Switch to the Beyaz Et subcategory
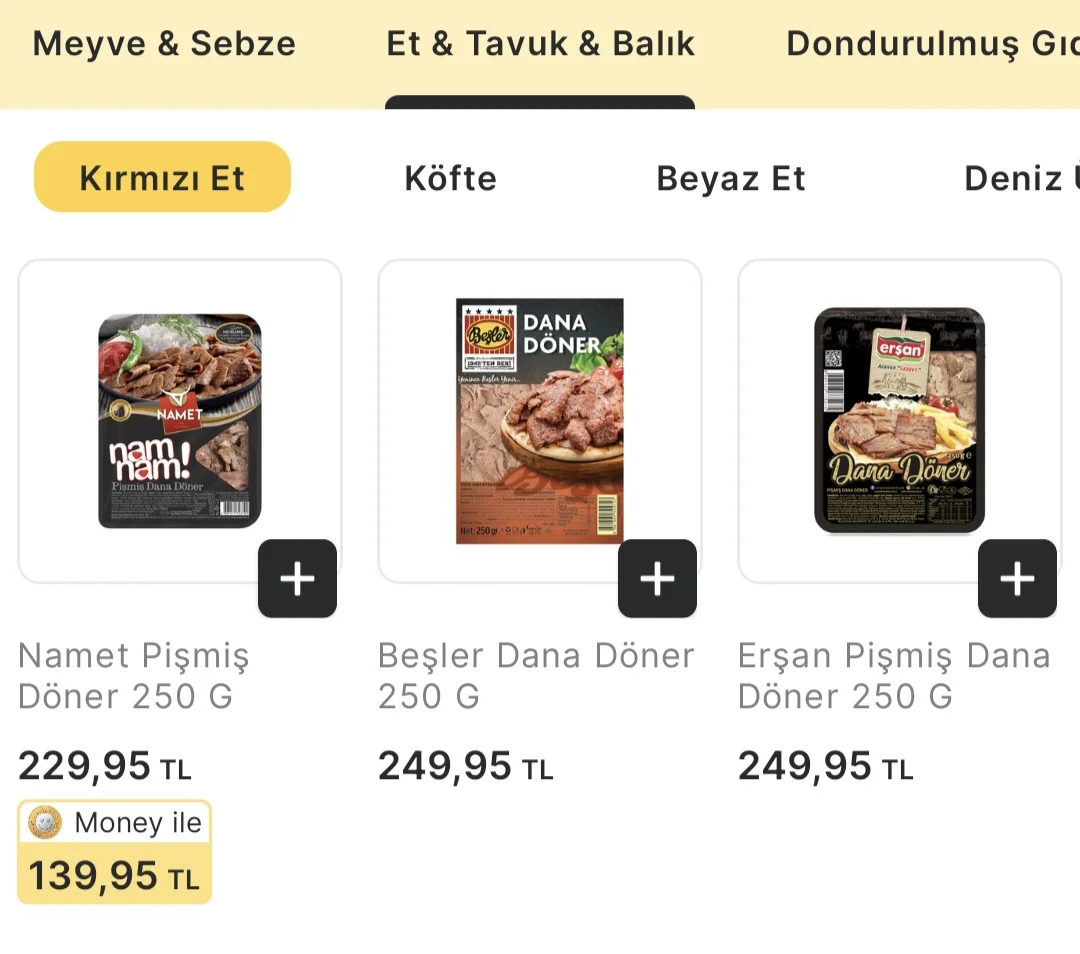Image resolution: width=1080 pixels, height=954 pixels. (731, 178)
